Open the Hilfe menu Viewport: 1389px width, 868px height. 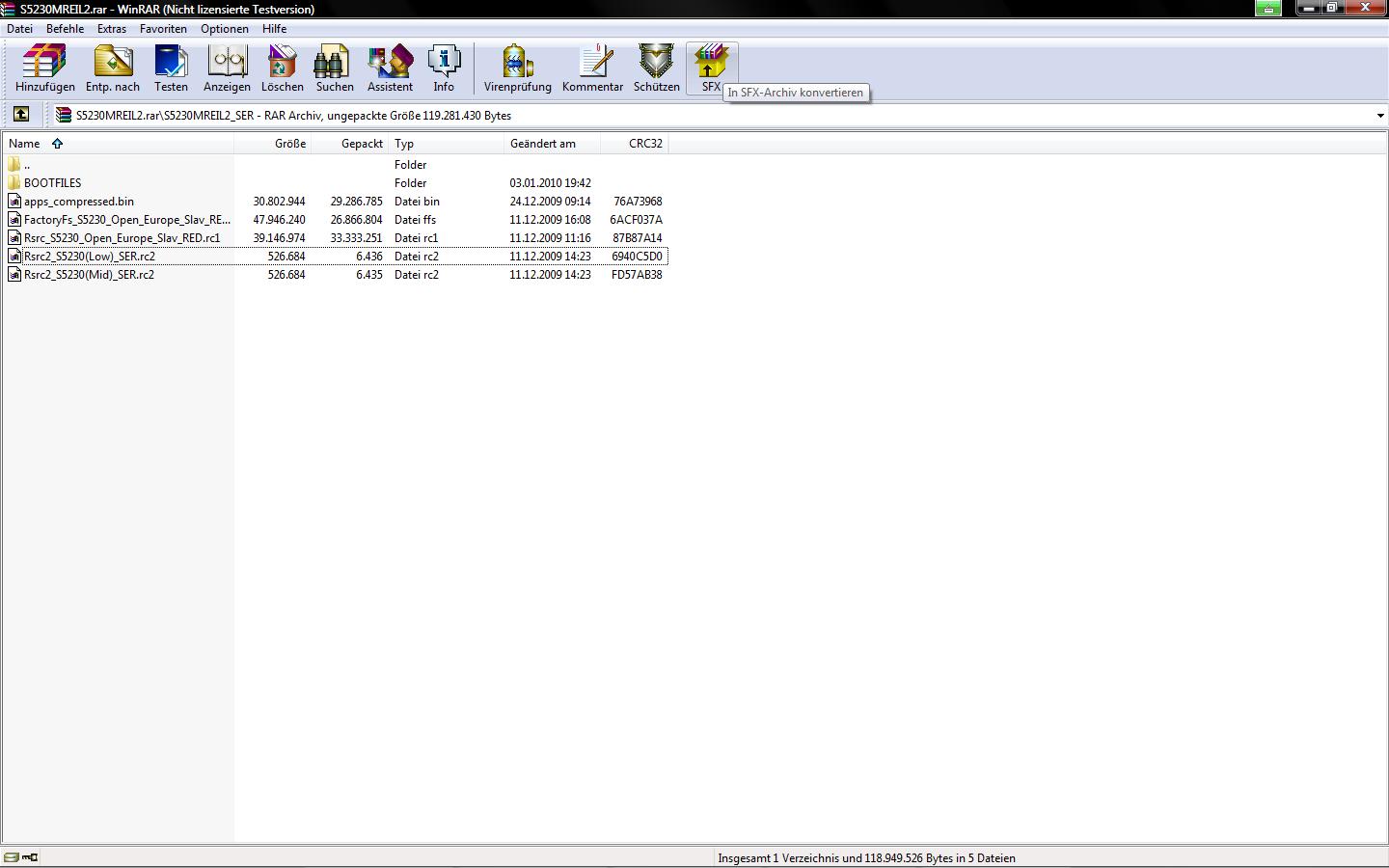274,29
